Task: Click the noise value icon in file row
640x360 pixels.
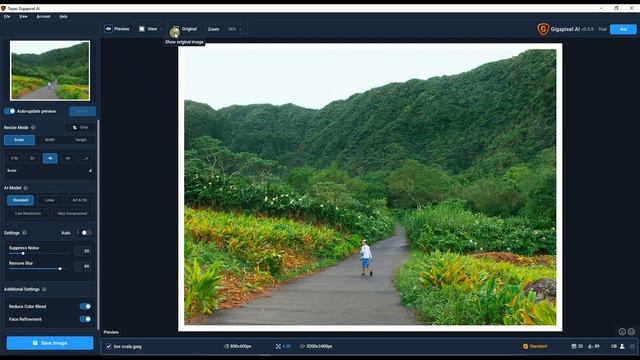Action: pos(574,346)
